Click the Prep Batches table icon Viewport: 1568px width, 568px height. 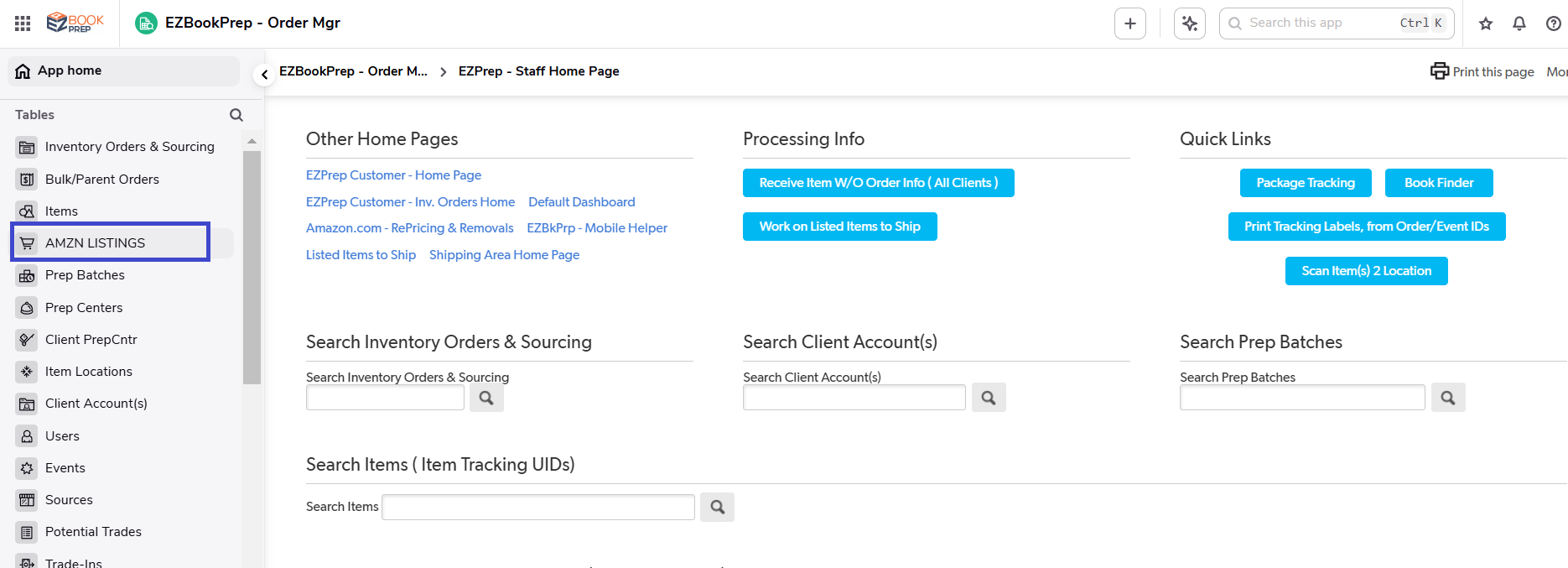27,275
